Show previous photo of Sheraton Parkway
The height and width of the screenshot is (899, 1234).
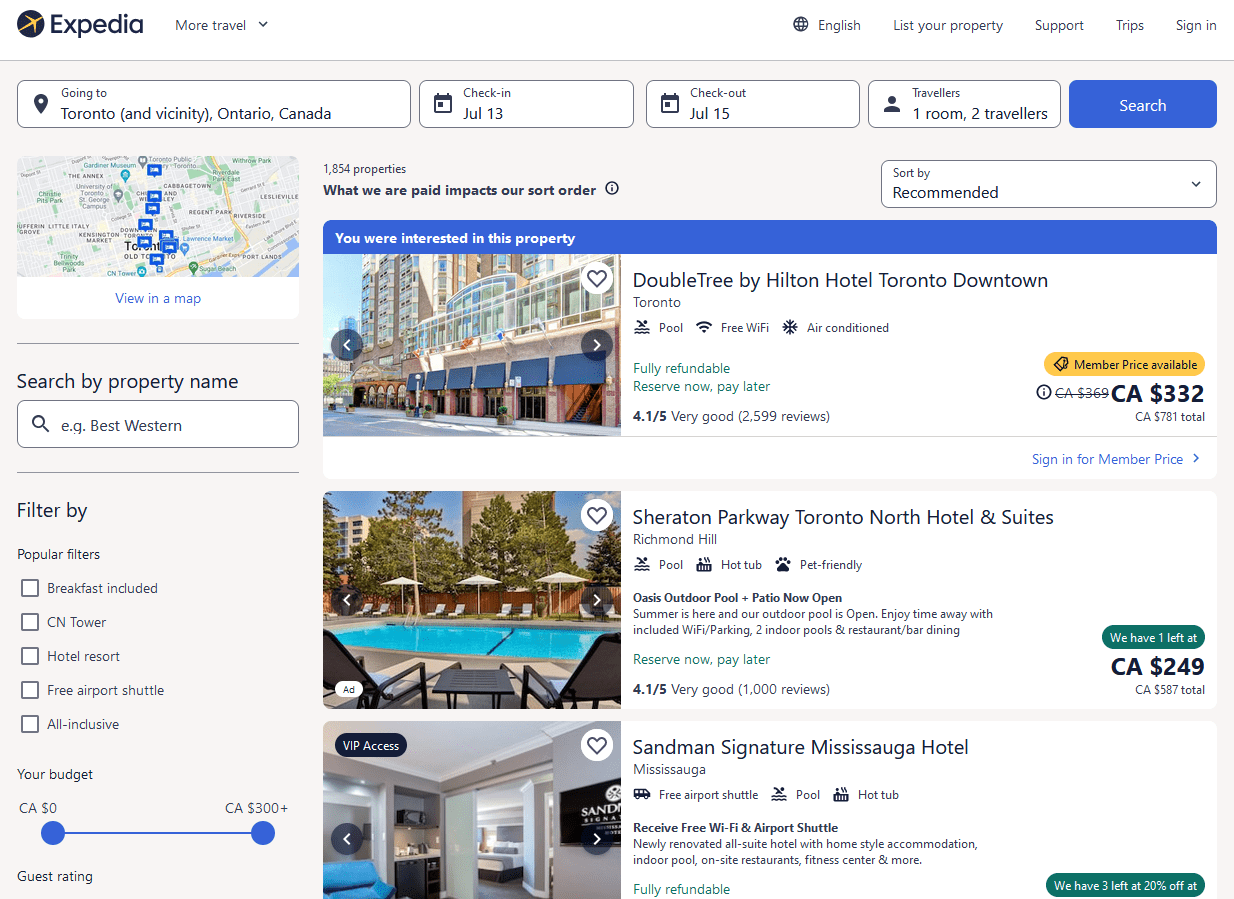point(347,600)
